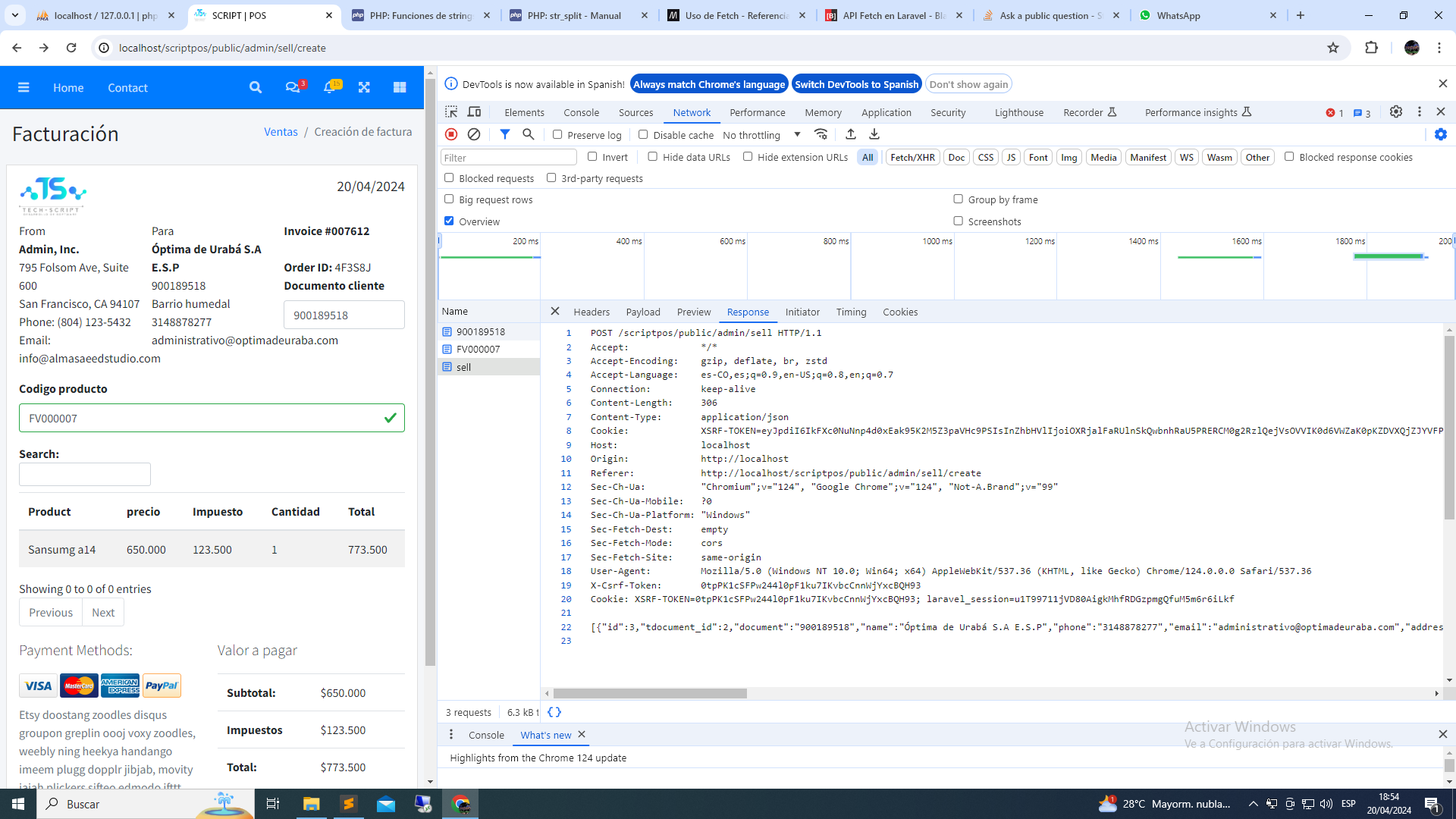Click Don't show again button

968,84
